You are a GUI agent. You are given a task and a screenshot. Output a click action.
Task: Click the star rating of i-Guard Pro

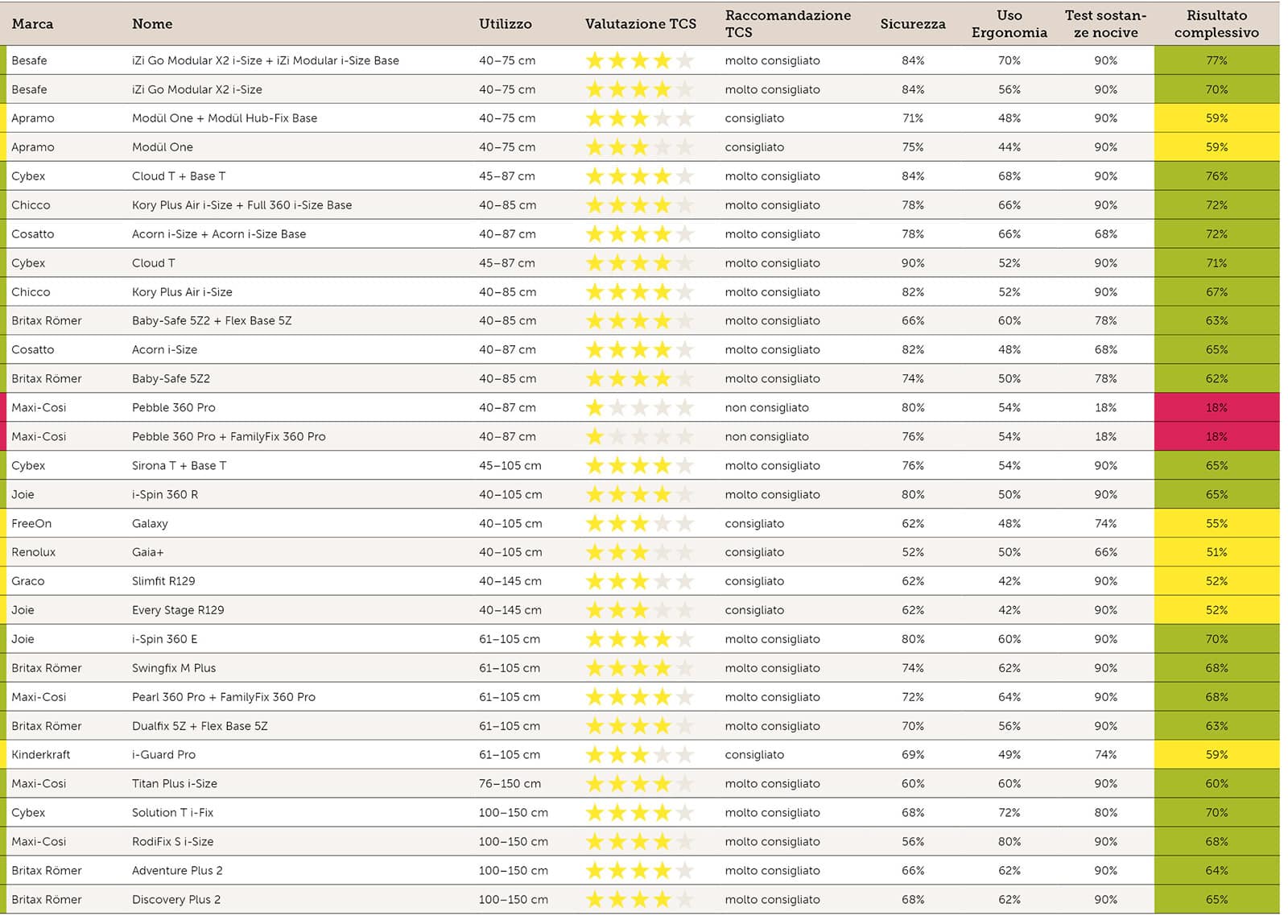pos(640,755)
